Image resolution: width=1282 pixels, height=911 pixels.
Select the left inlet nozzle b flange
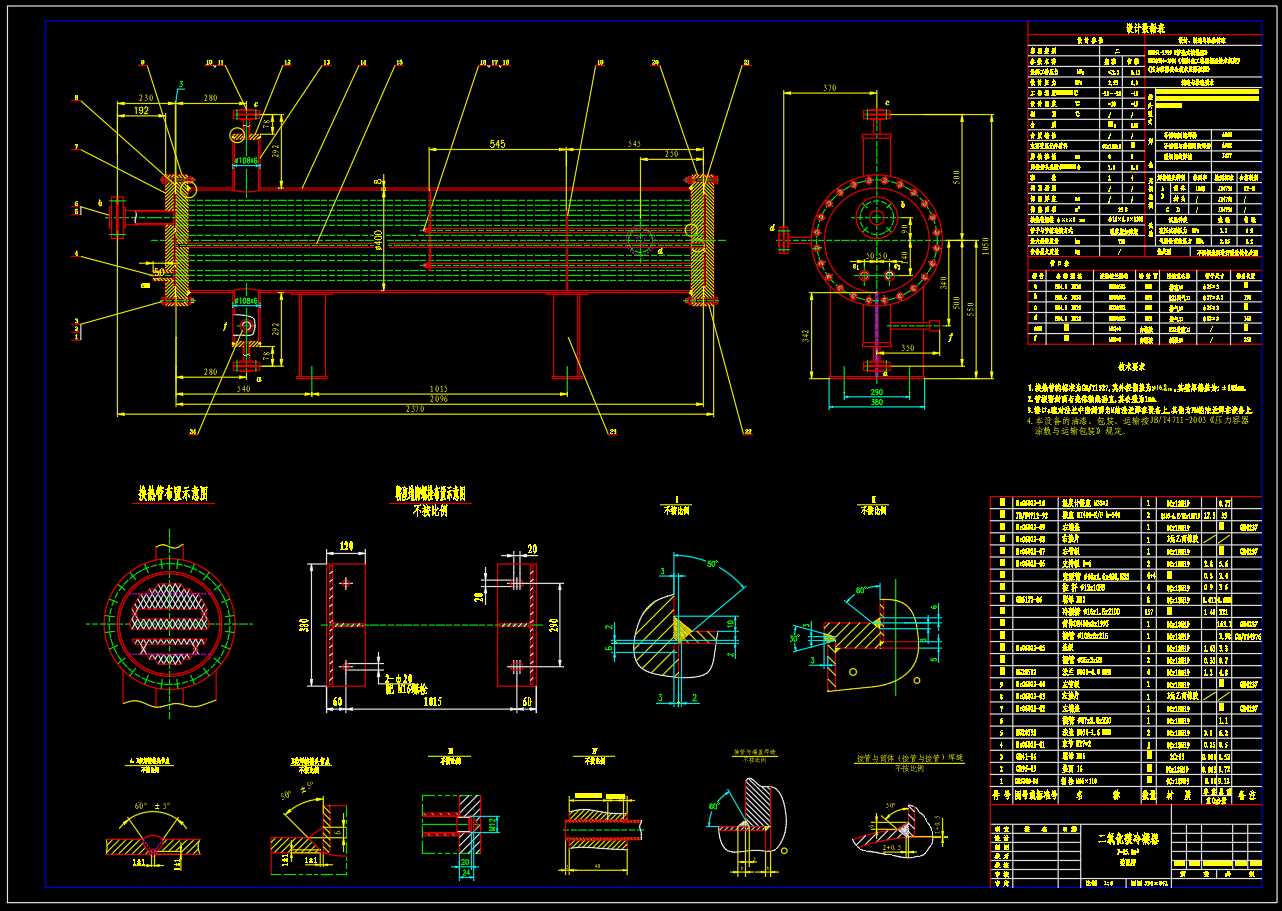(117, 217)
